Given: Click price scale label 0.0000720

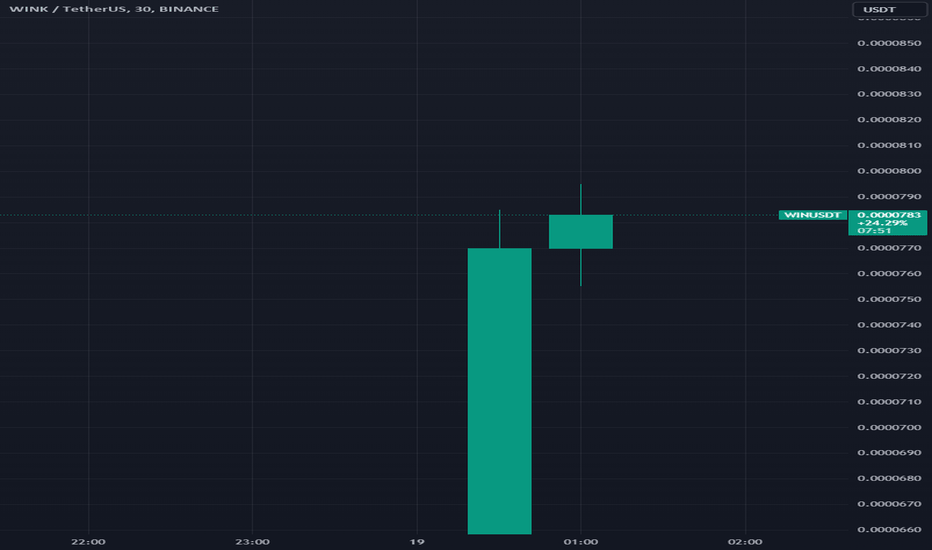Looking at the screenshot, I should coord(889,376).
